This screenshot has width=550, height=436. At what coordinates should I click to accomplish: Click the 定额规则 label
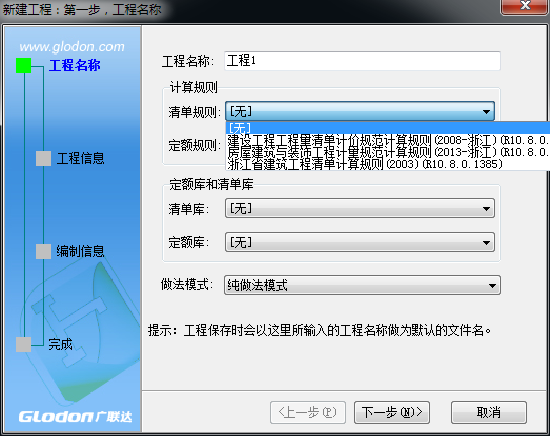tap(194, 145)
